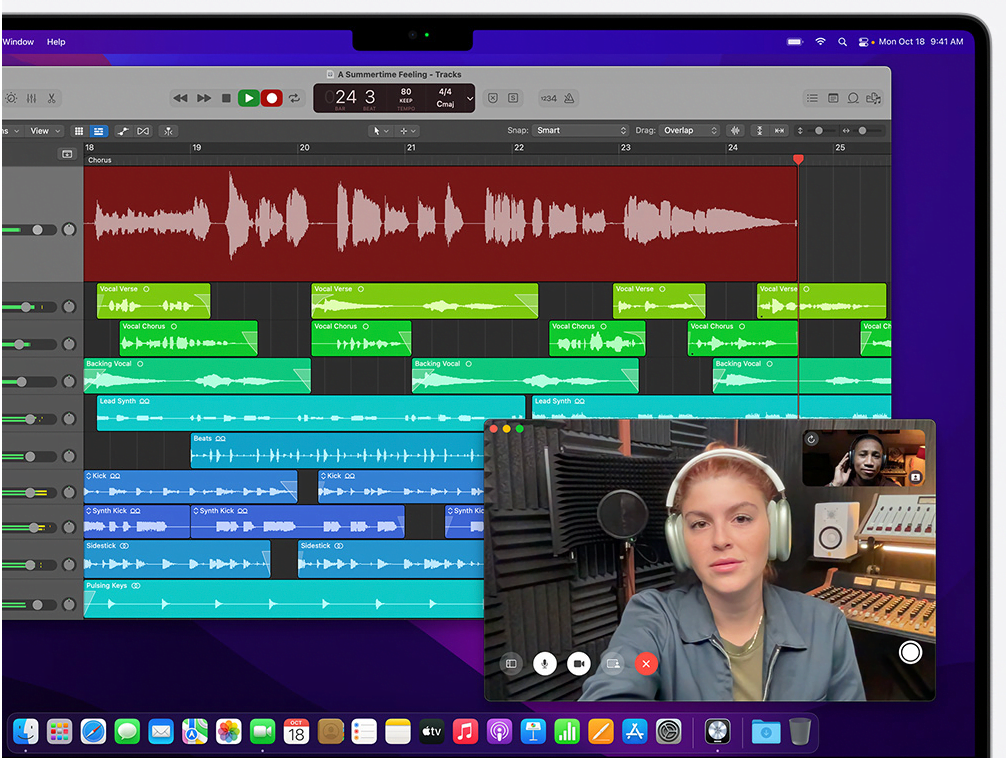The height and width of the screenshot is (758, 1006).
Task: Toggle the FaceTime sidebar button
Action: click(511, 664)
